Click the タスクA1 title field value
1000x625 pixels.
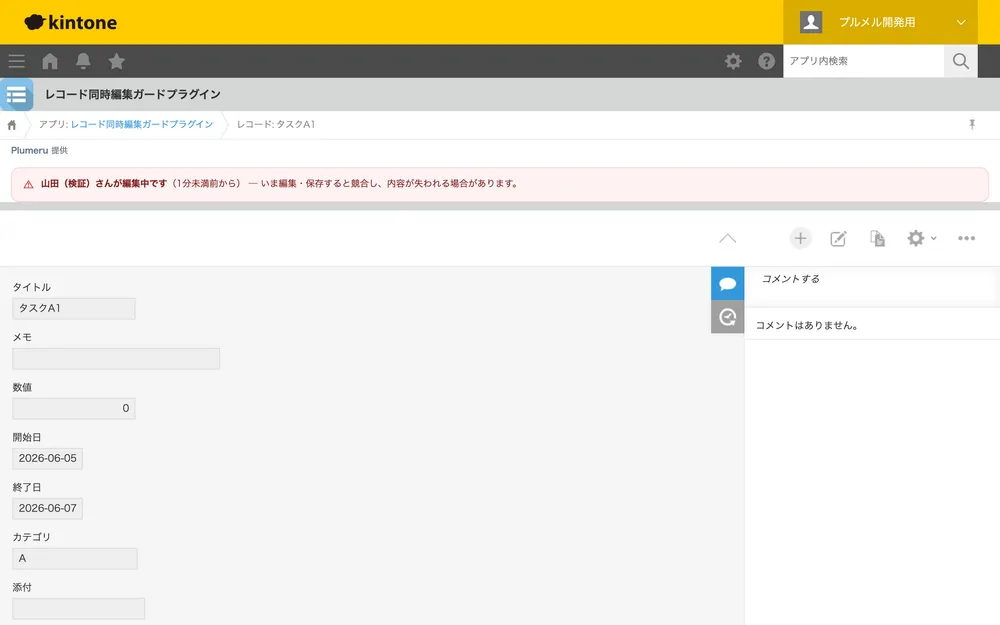coord(74,308)
